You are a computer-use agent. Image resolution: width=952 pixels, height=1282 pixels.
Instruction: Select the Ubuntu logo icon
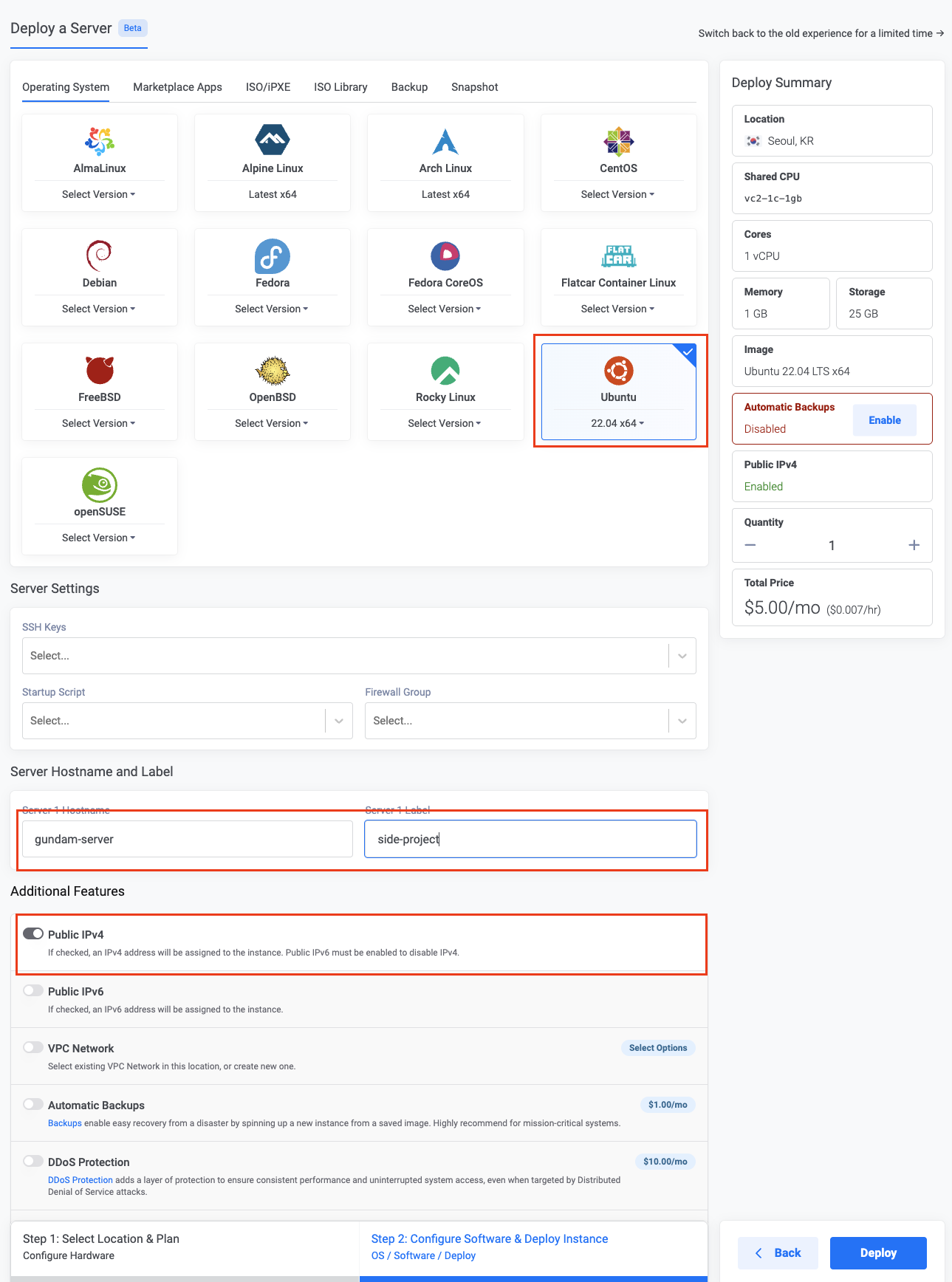coord(619,371)
